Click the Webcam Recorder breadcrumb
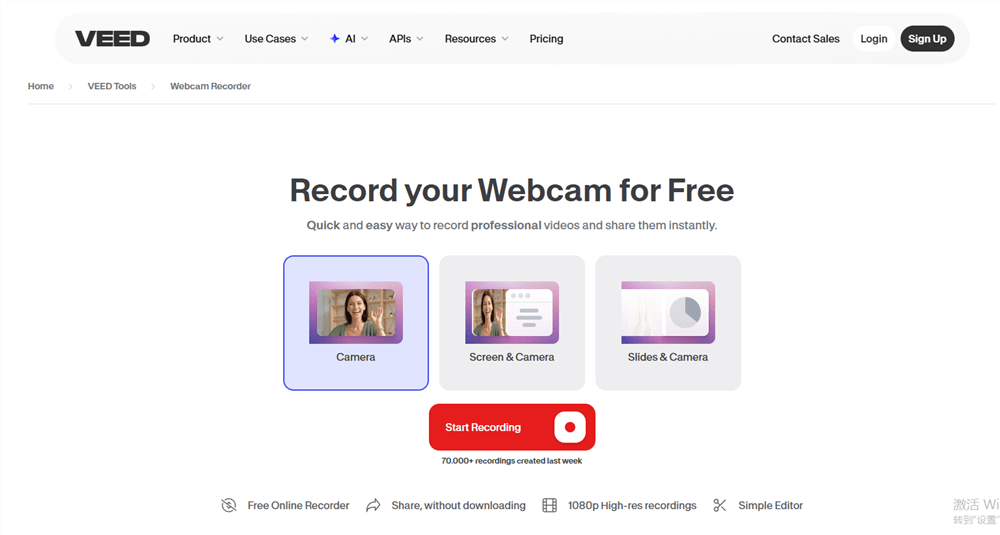This screenshot has height=535, width=1000. pos(210,86)
